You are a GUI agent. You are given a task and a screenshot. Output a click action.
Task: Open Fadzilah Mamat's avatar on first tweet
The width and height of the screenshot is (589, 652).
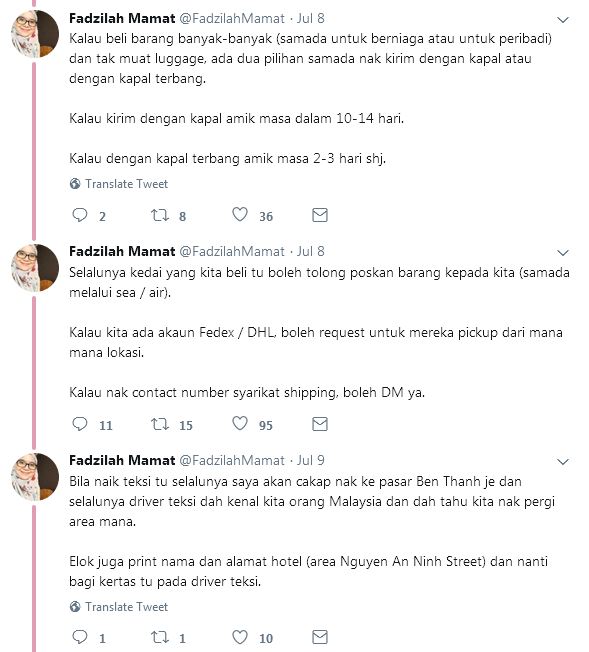(35, 34)
